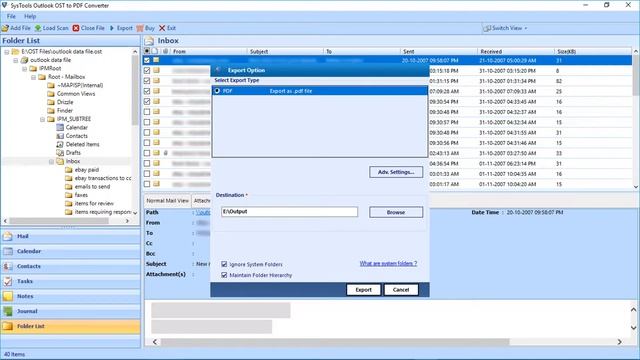Viewport: 640px width, 360px height.
Task: Select the PDF export type radio button
Action: (217, 91)
